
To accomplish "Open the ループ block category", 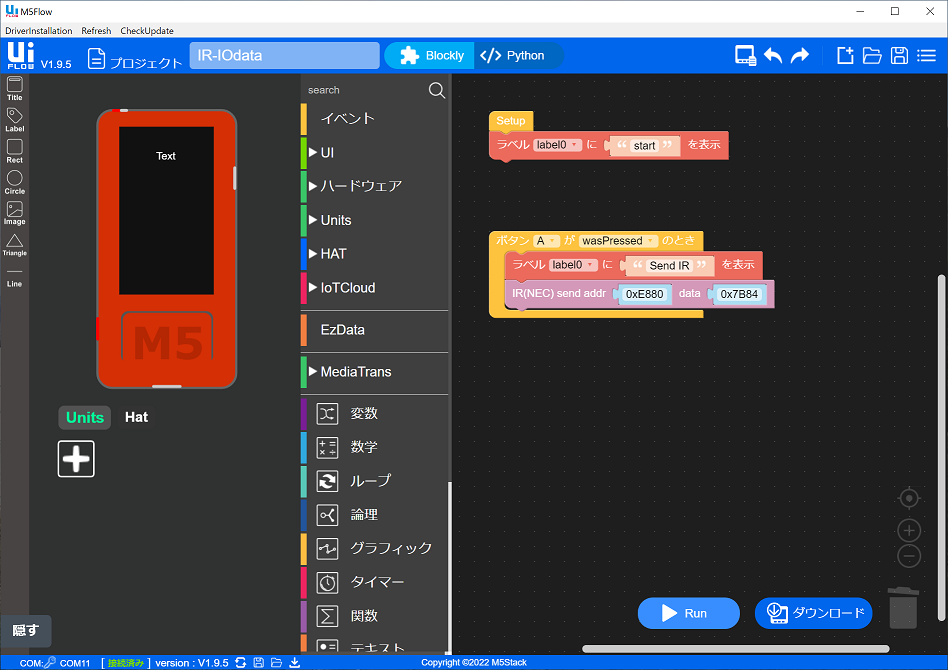I will point(375,481).
